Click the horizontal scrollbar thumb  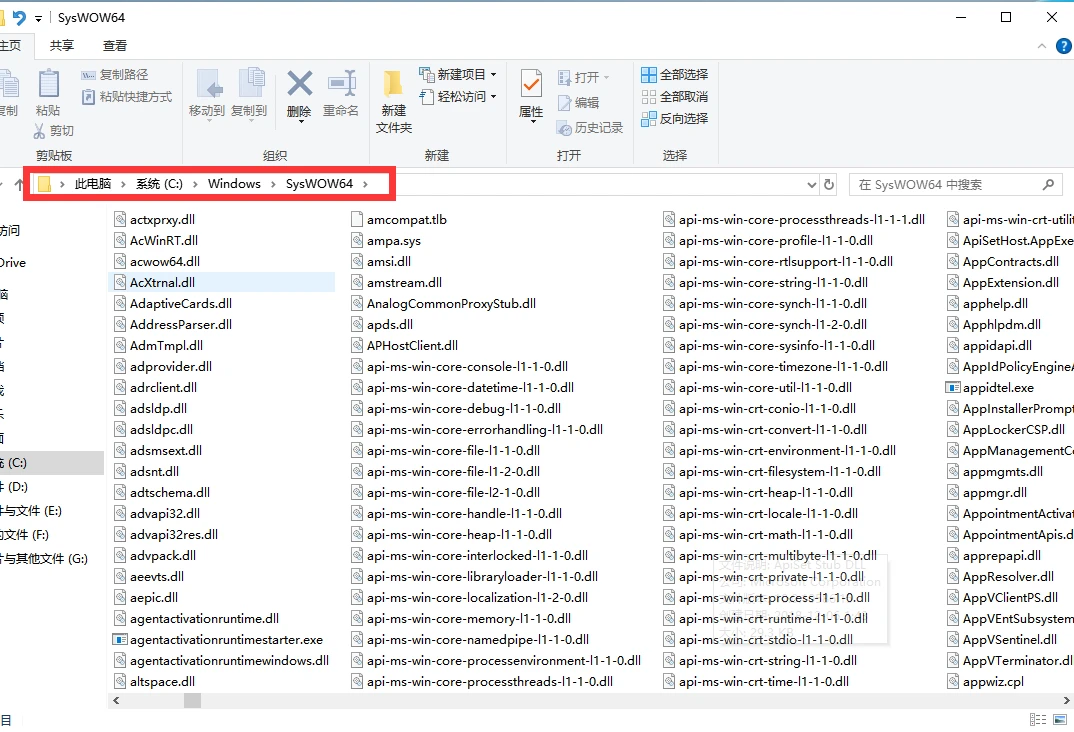point(192,701)
